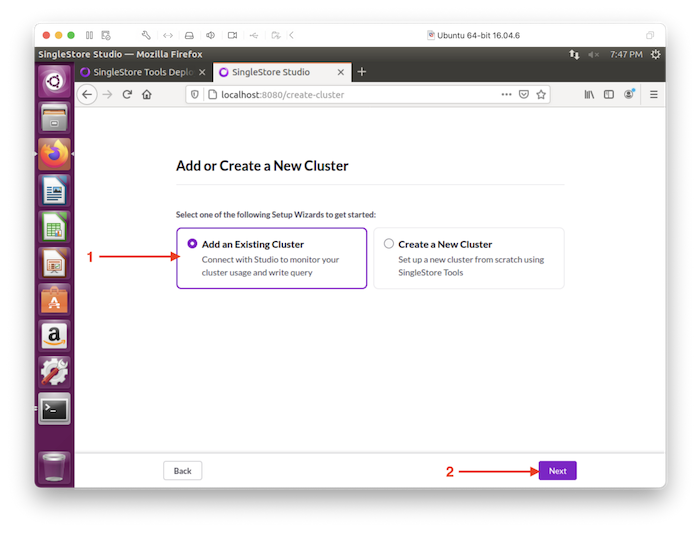Click the purple Next button
The image size is (700, 533).
click(x=557, y=471)
